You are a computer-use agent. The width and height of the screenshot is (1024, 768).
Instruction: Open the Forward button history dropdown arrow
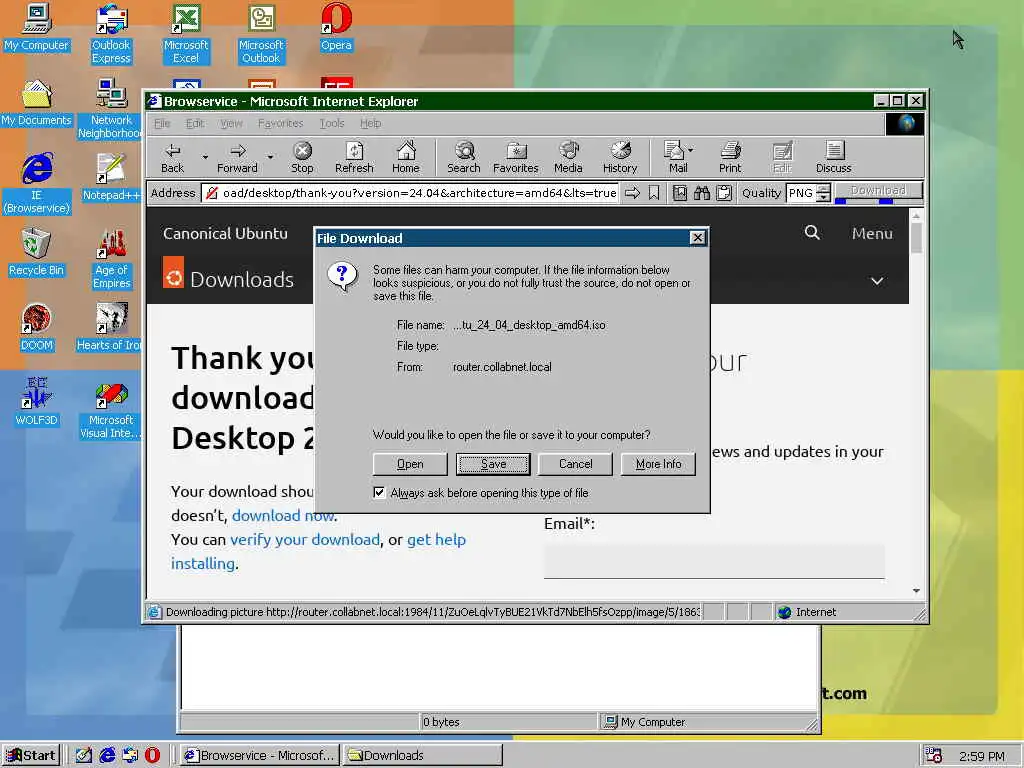click(270, 157)
